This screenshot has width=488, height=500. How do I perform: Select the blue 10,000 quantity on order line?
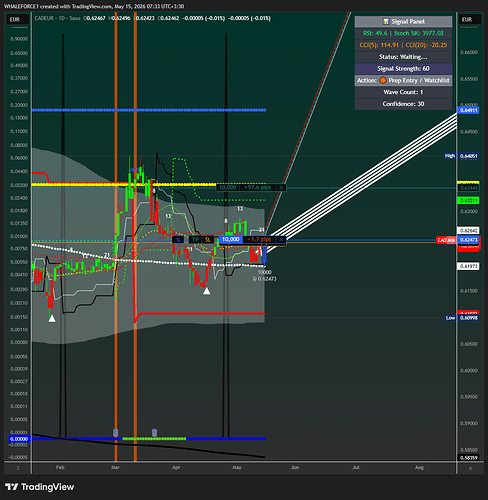[x=230, y=239]
